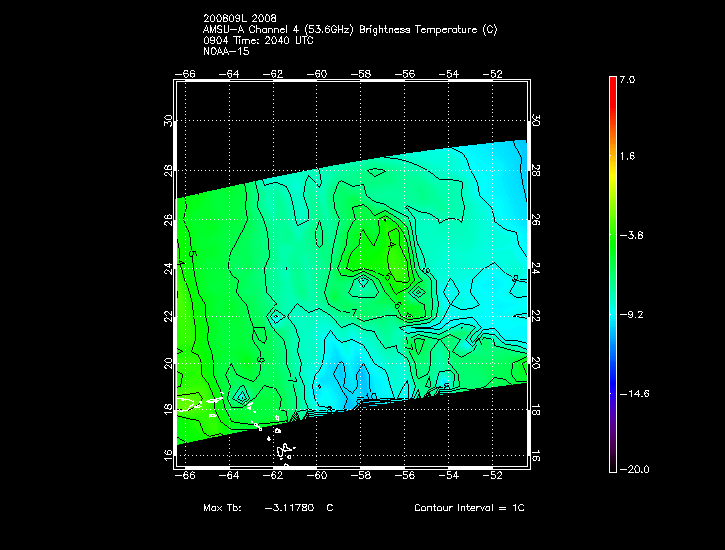Click the NOAA-15 satellite label
This screenshot has width=725, height=550.
(226, 51)
